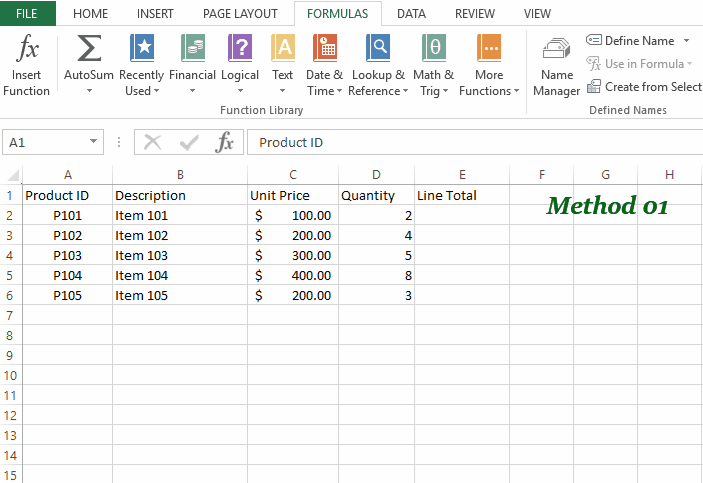Select cell containing P103

coord(68,256)
